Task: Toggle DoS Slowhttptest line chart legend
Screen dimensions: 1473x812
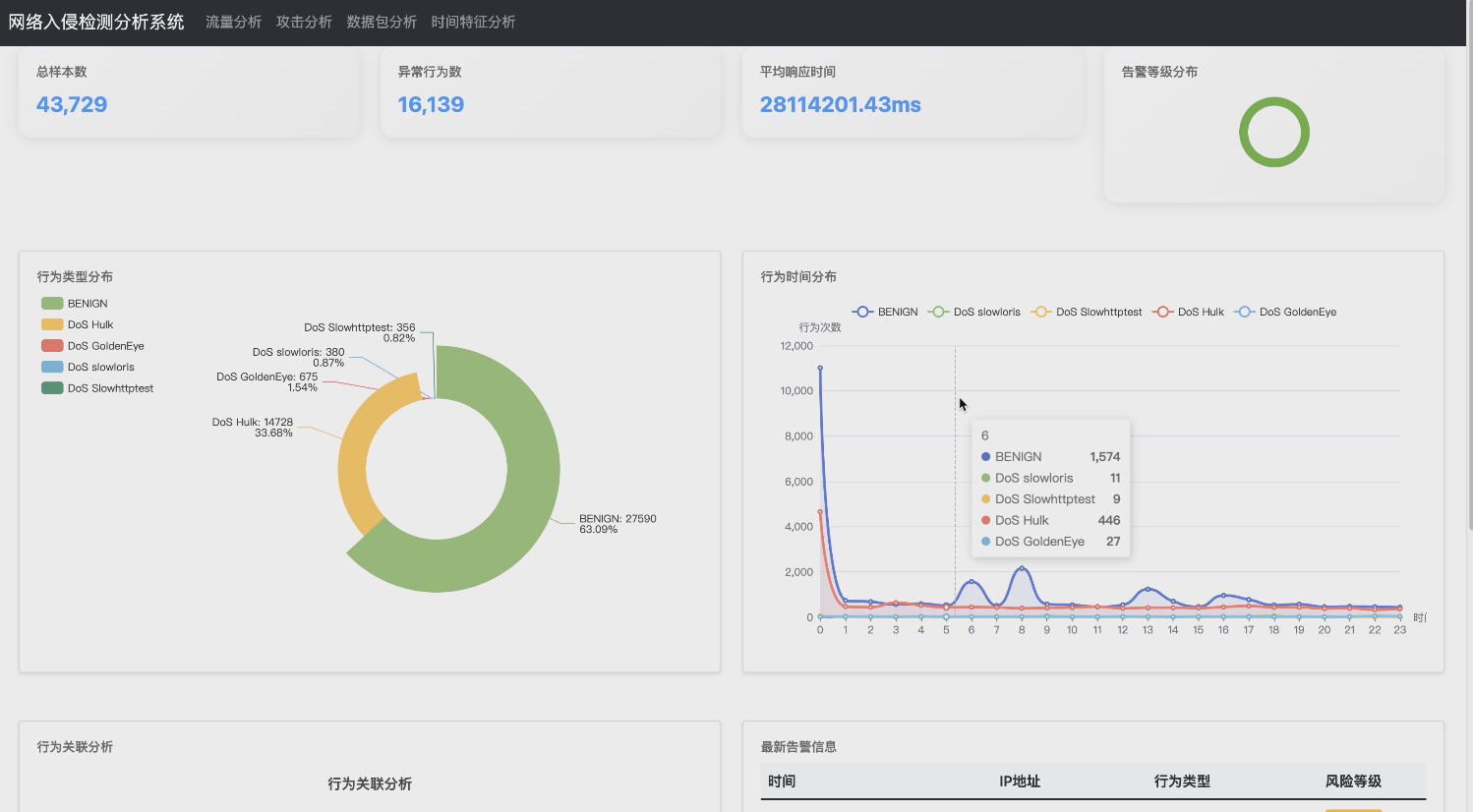Action: click(1086, 312)
